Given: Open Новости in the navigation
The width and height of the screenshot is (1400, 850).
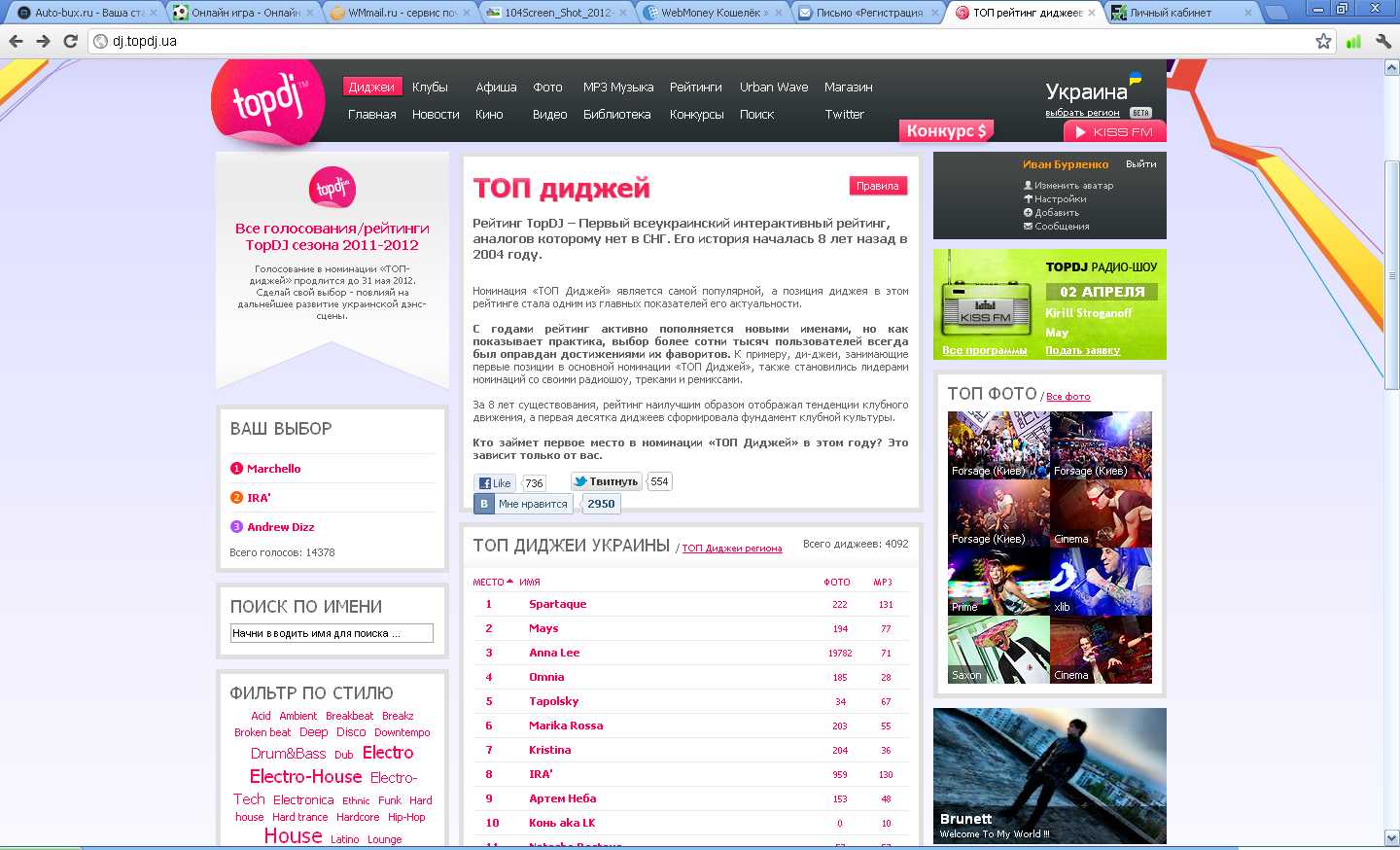Looking at the screenshot, I should (x=436, y=114).
